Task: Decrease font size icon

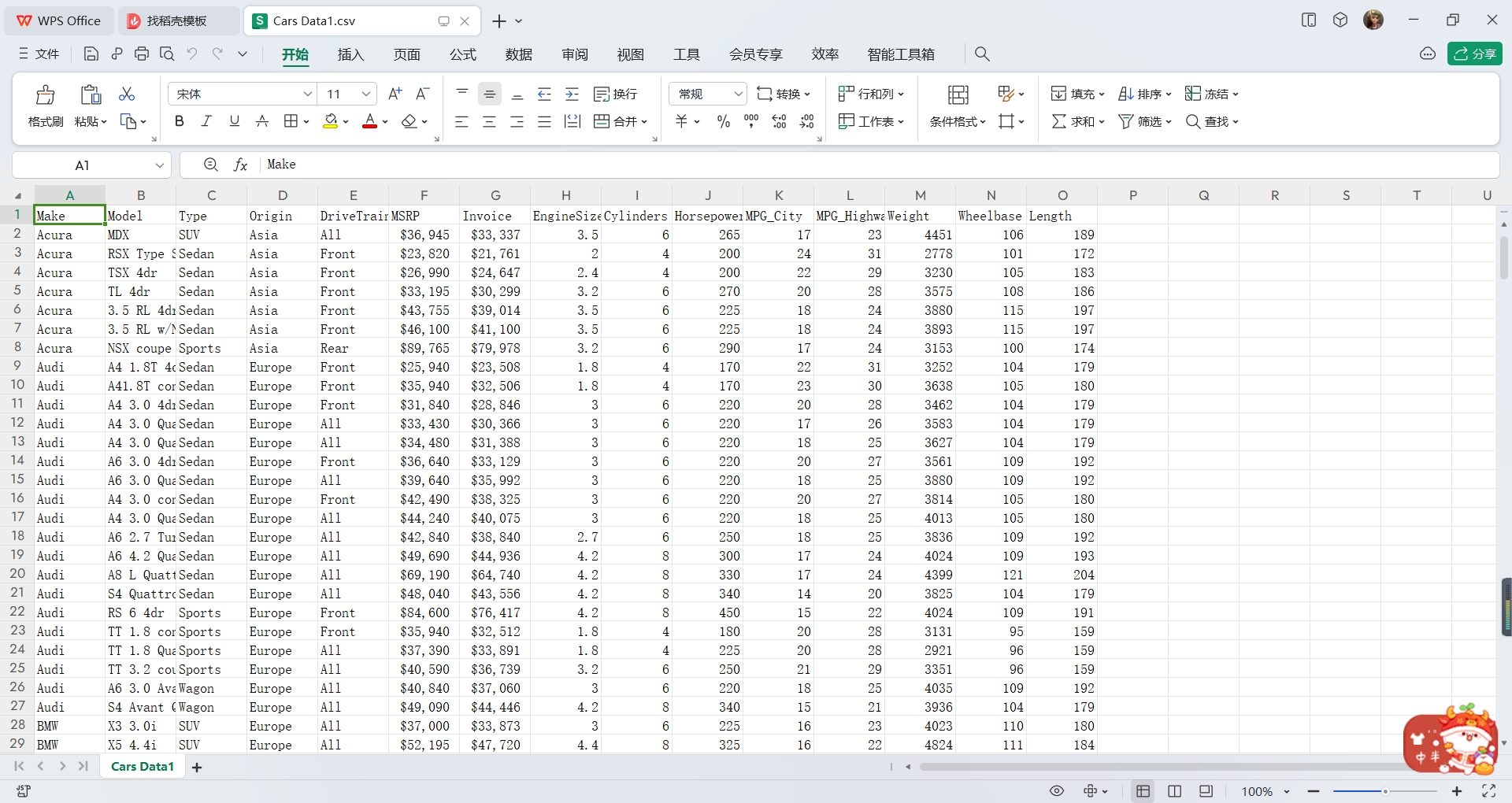Action: [x=423, y=94]
